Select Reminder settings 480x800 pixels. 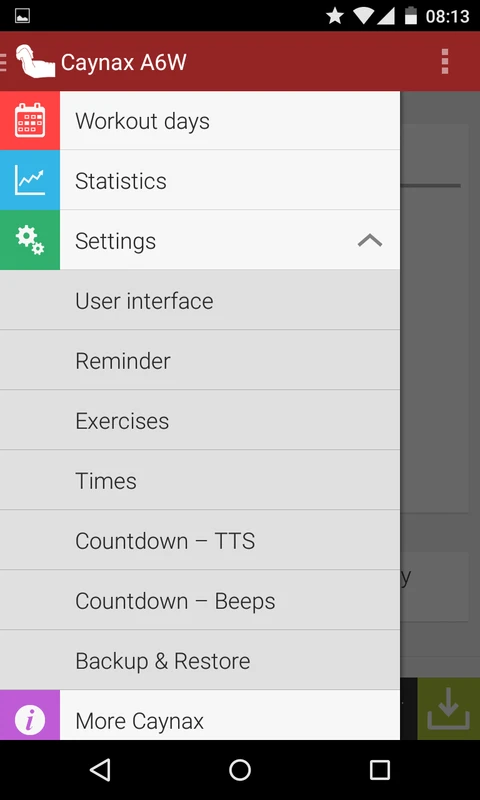pos(200,360)
